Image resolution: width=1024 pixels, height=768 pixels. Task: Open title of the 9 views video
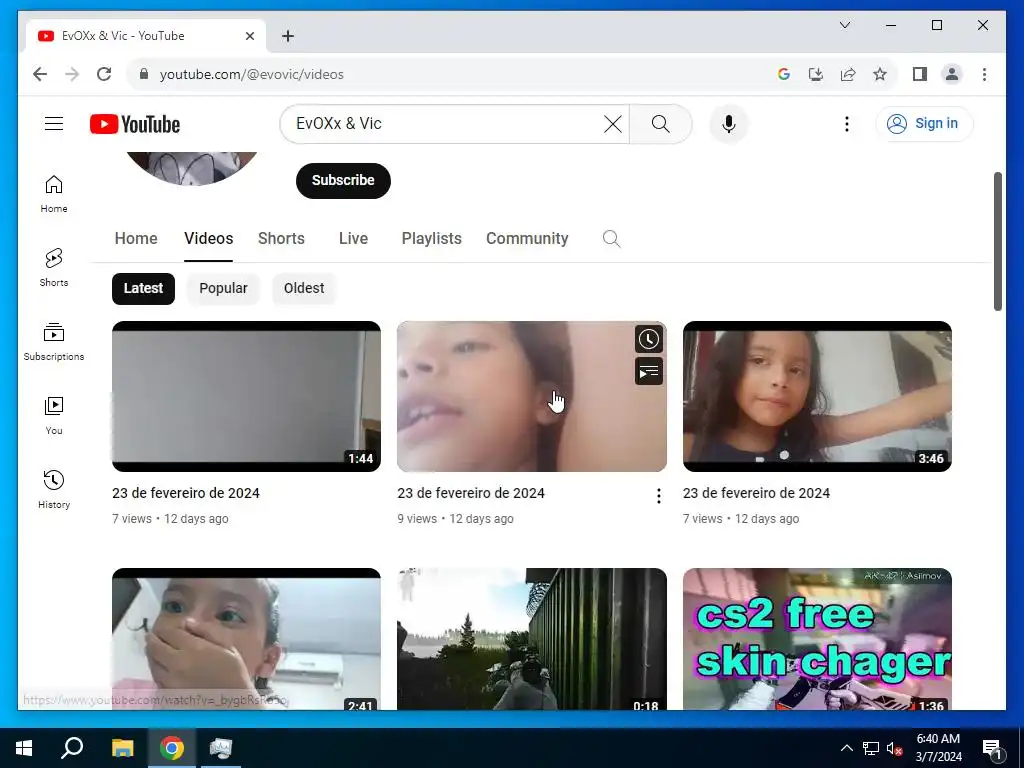[471, 493]
